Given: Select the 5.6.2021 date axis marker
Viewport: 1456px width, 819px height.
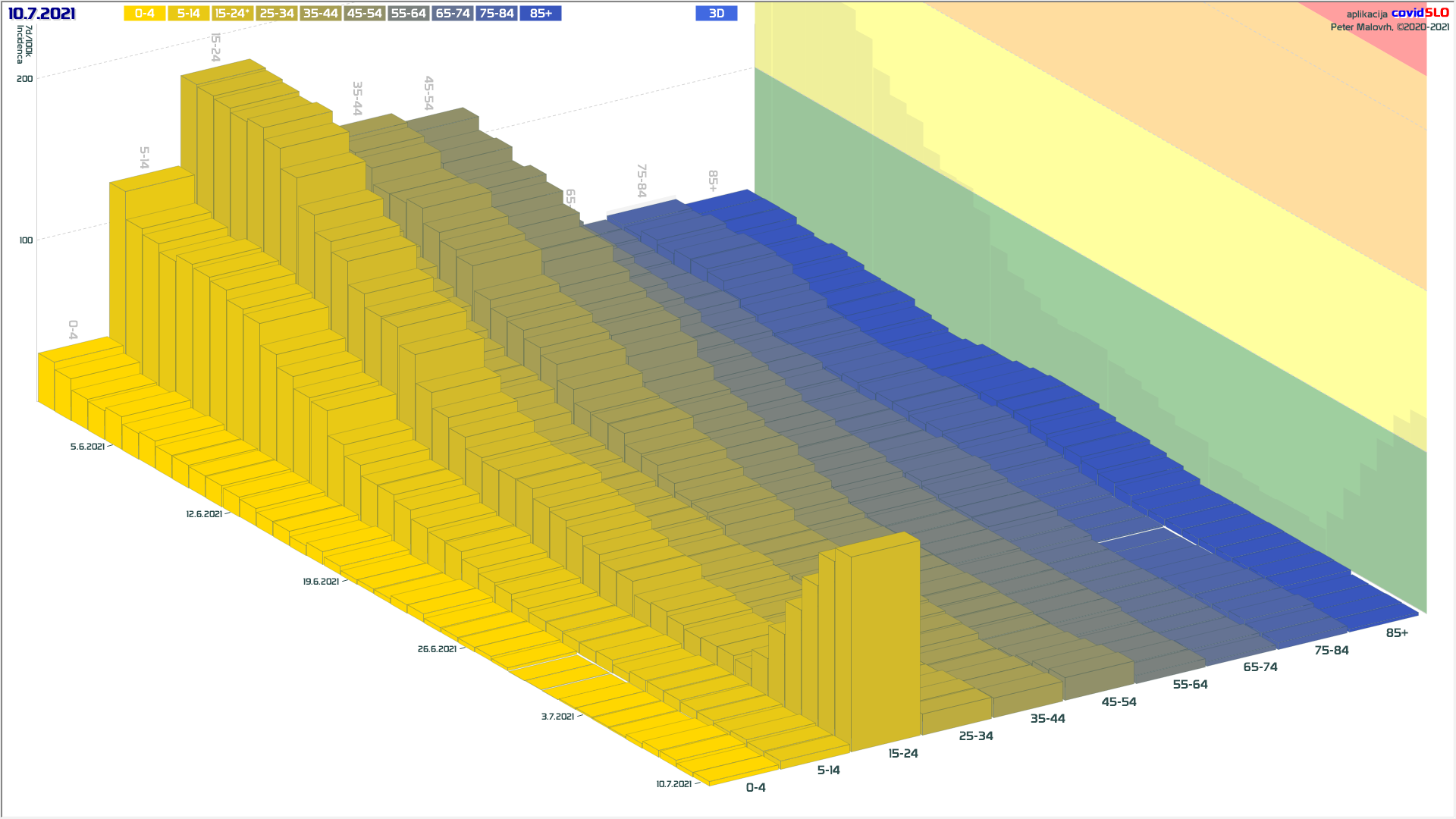Looking at the screenshot, I should [87, 447].
